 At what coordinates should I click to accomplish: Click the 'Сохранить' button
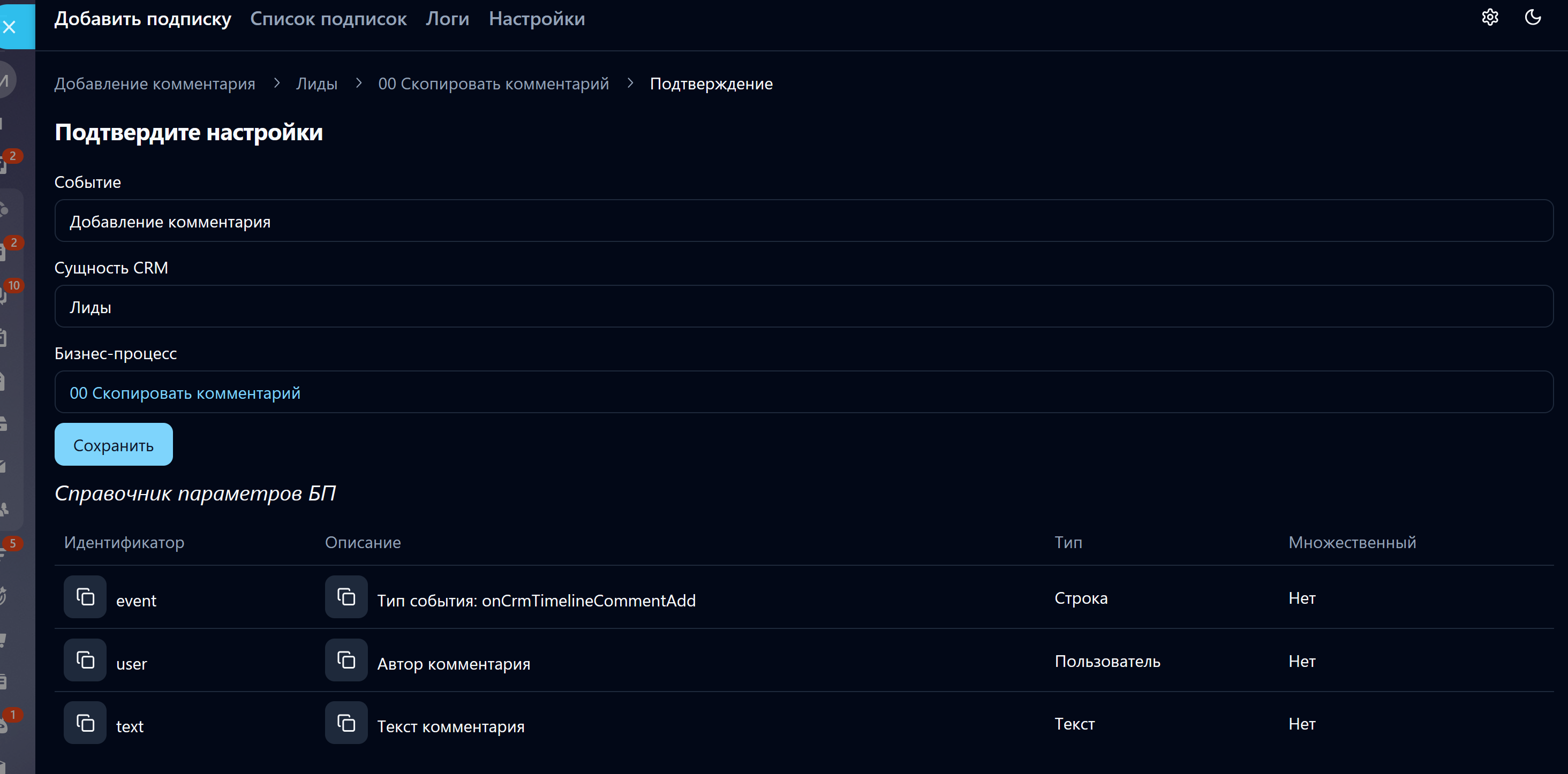(113, 445)
